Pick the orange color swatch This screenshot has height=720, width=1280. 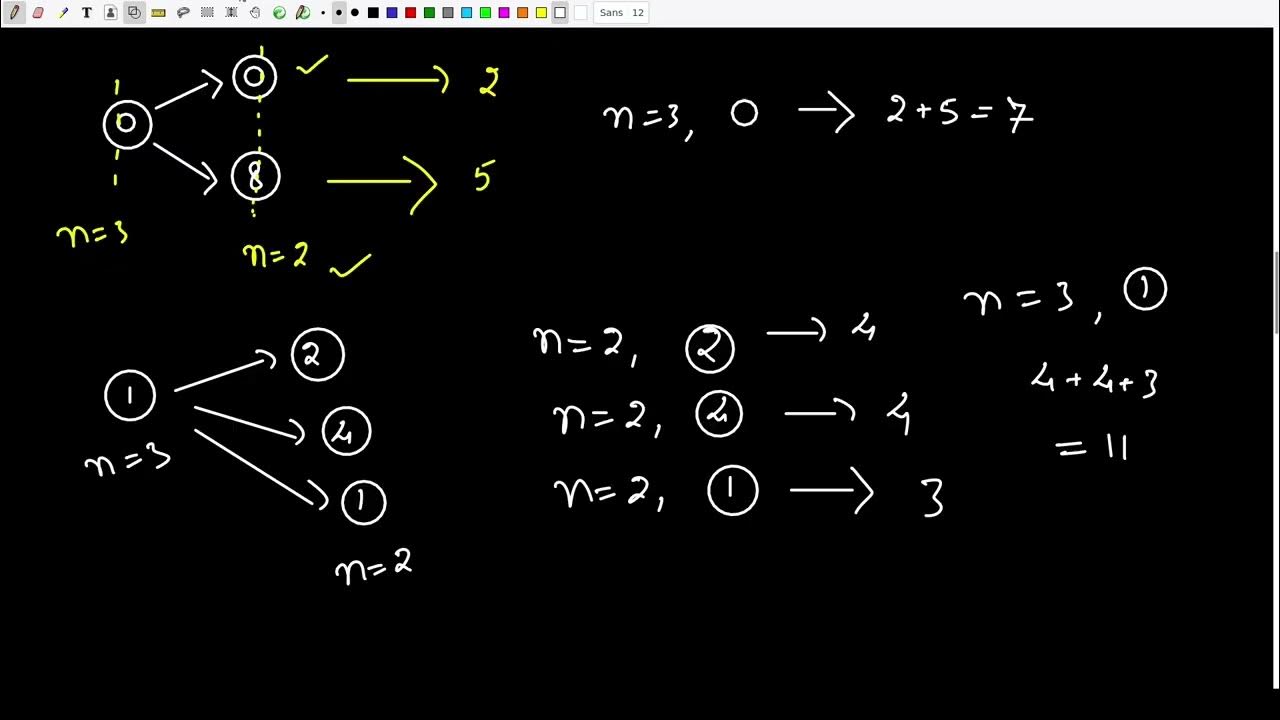pos(522,12)
